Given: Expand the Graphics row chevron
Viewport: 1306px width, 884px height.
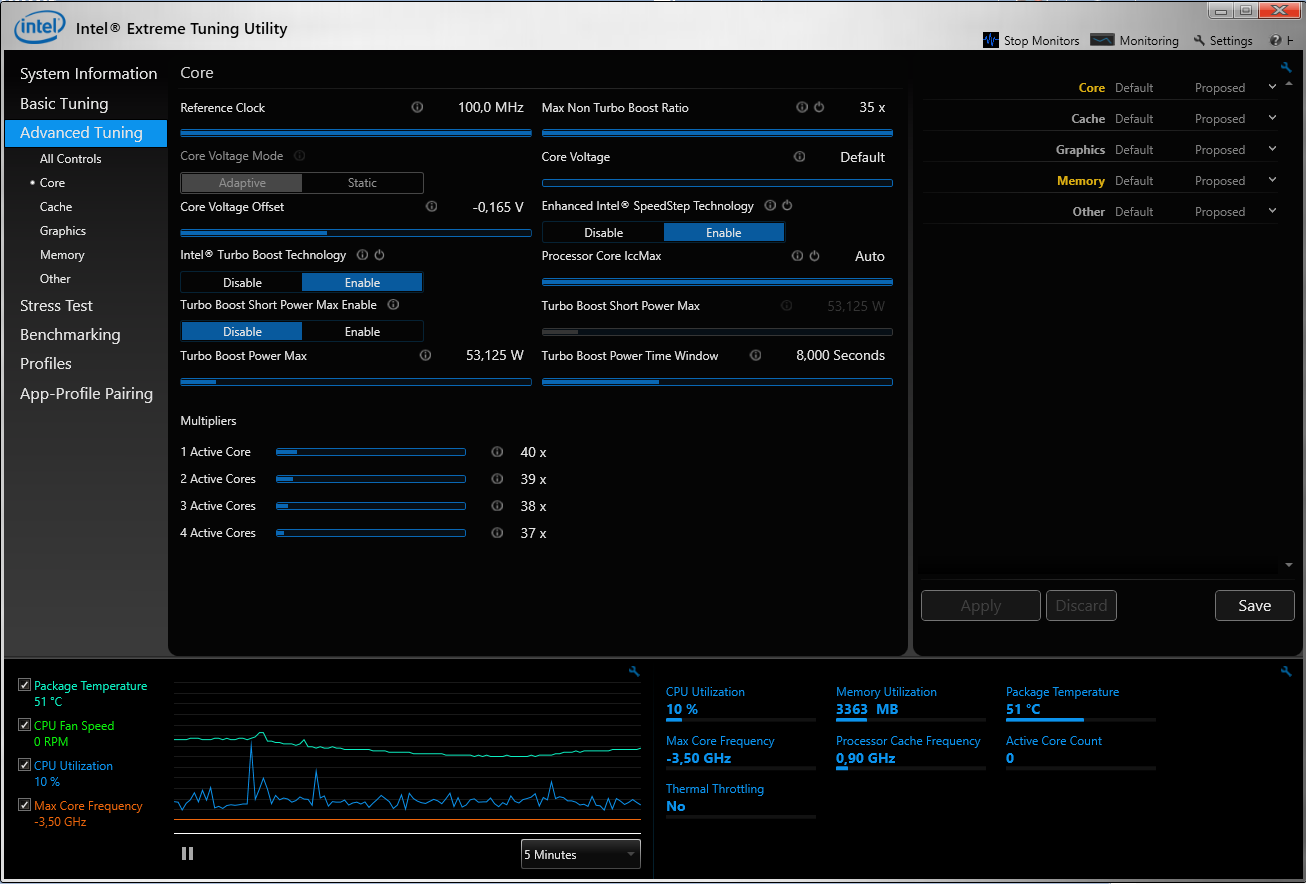Looking at the screenshot, I should (x=1272, y=149).
